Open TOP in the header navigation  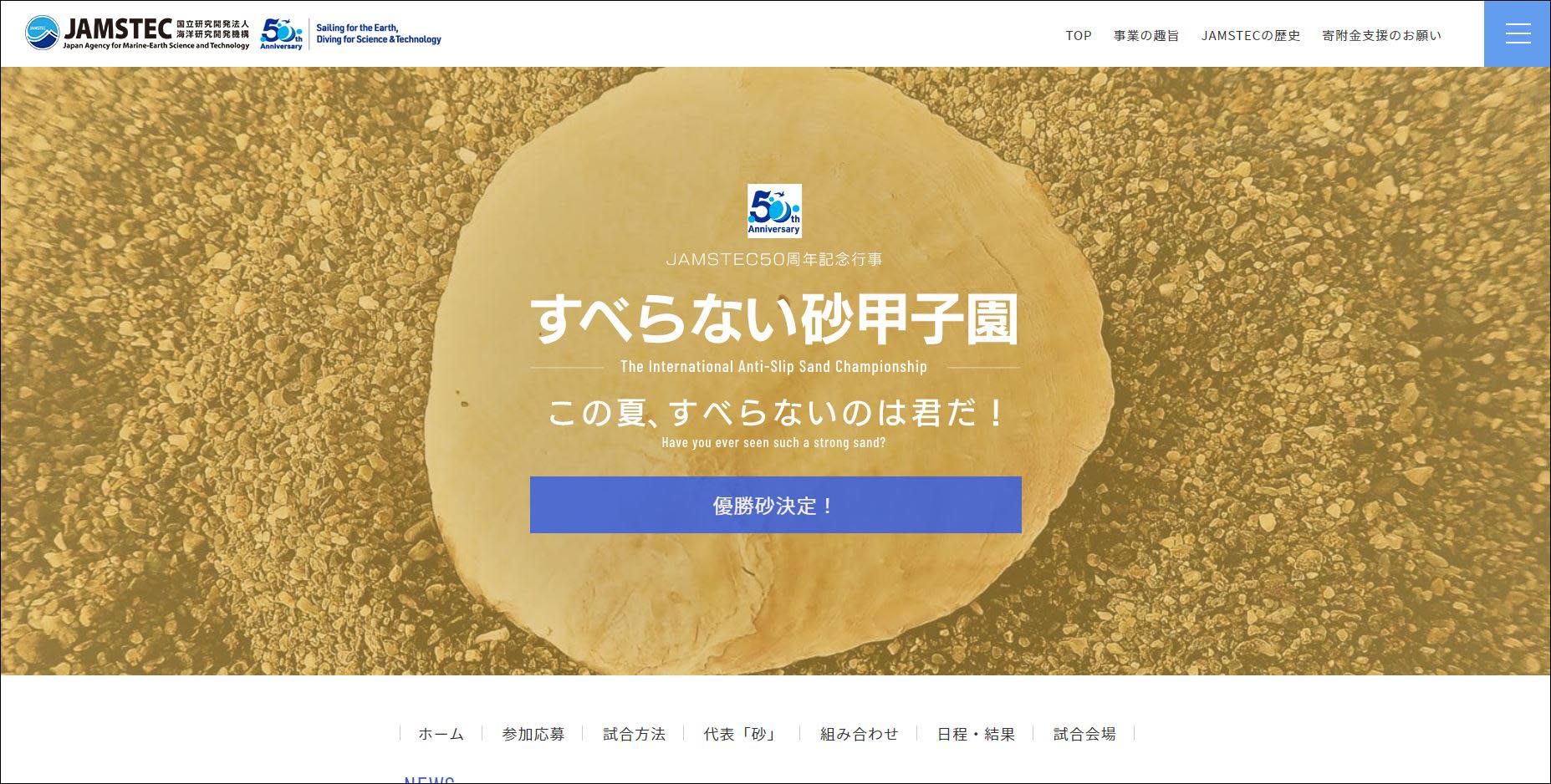[x=1079, y=35]
